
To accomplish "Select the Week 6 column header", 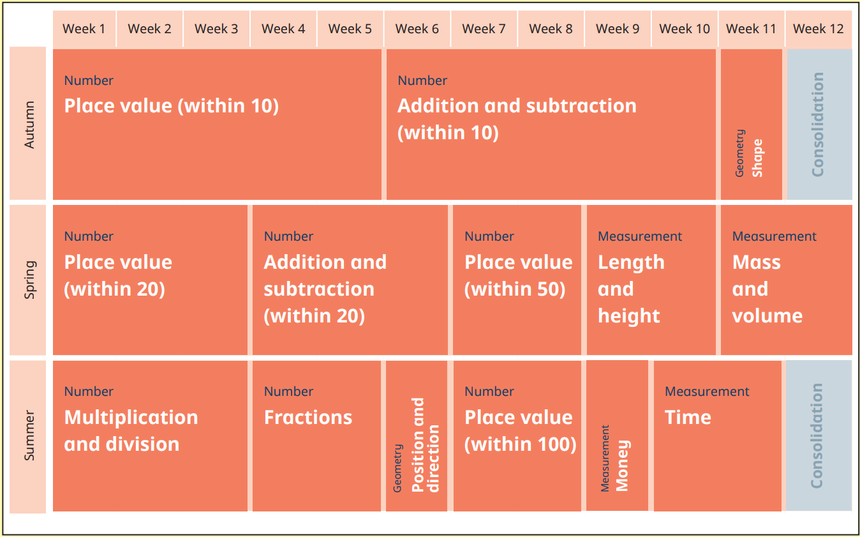I will [417, 29].
